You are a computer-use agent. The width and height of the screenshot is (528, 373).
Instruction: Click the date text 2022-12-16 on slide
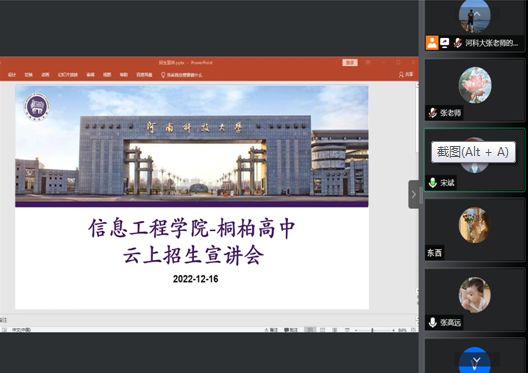click(195, 279)
